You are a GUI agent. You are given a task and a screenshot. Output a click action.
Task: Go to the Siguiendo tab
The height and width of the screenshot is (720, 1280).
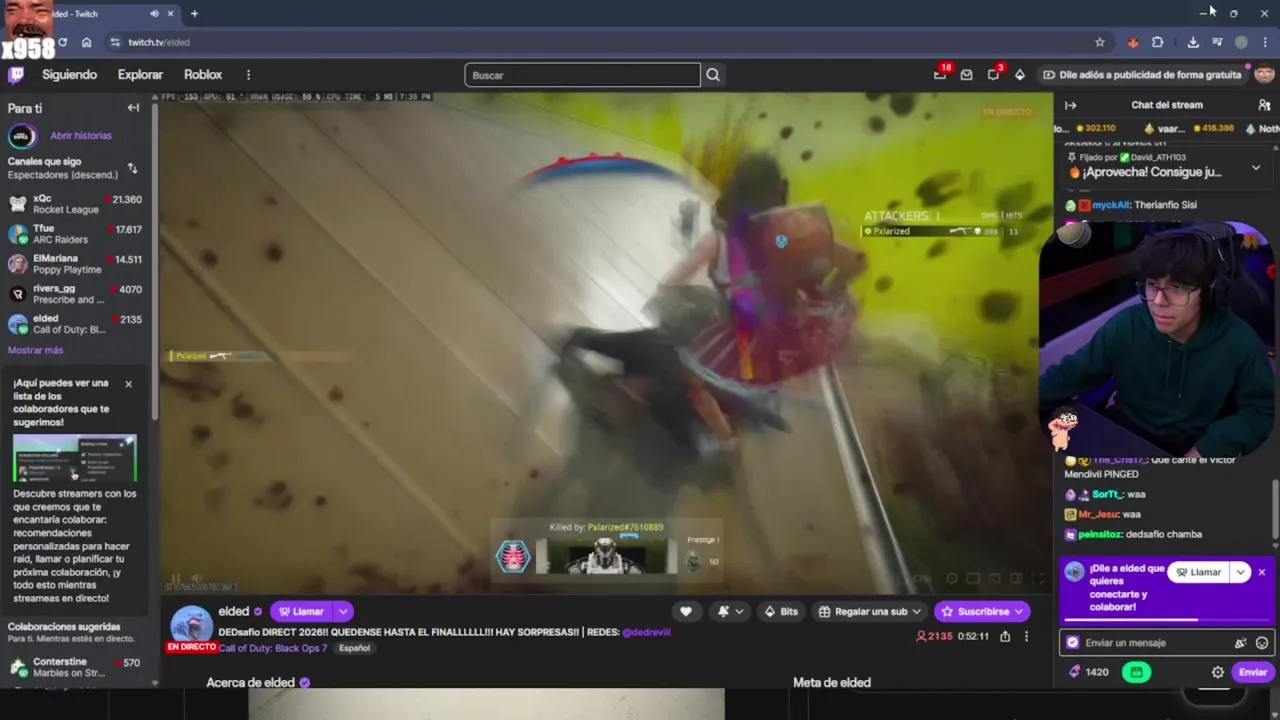(69, 75)
